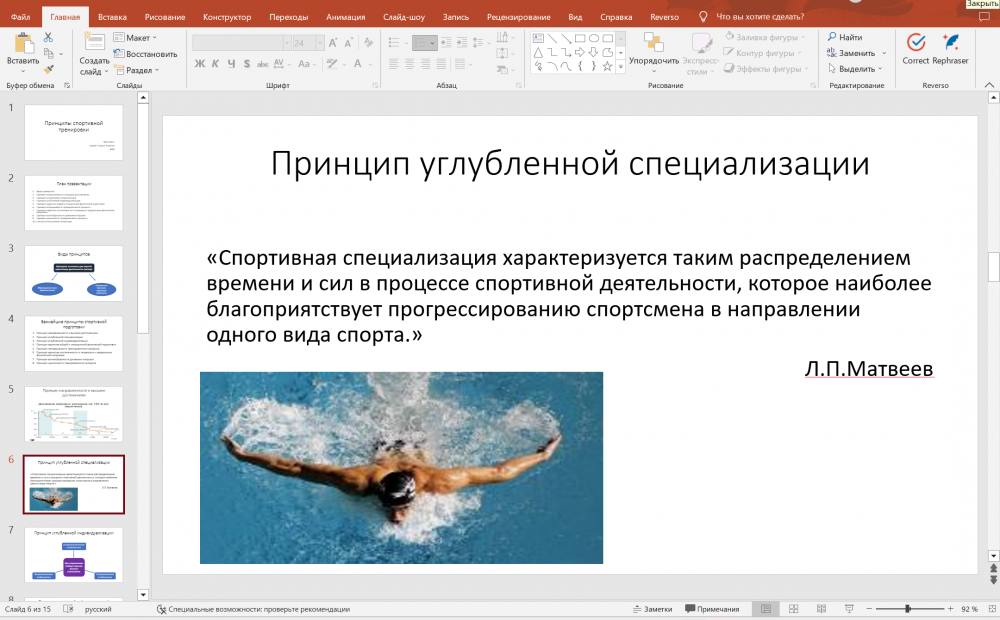Click the zoom slider handle
Viewport: 1000px width, 620px height.
pyautogui.click(x=908, y=609)
